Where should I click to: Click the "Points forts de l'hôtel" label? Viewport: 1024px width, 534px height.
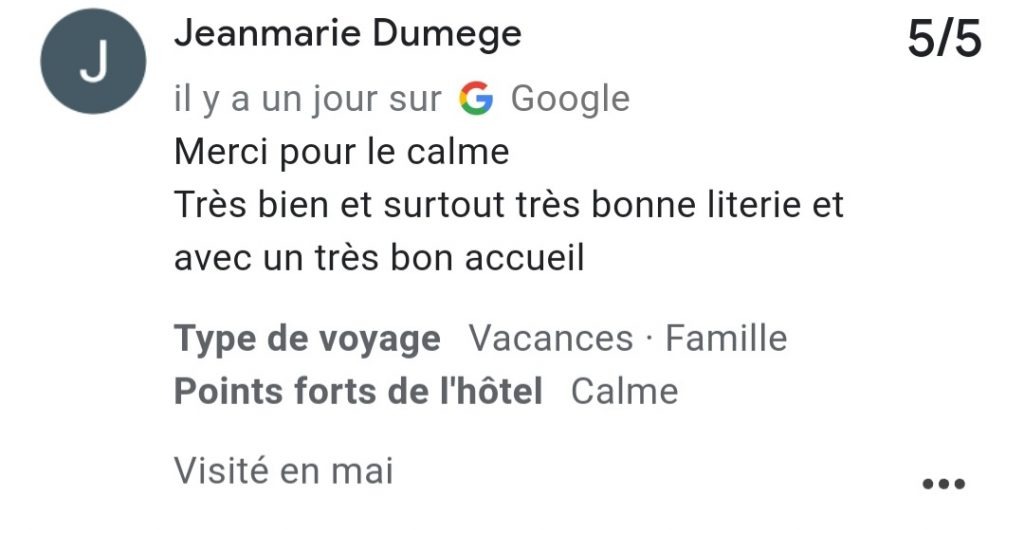tap(358, 390)
